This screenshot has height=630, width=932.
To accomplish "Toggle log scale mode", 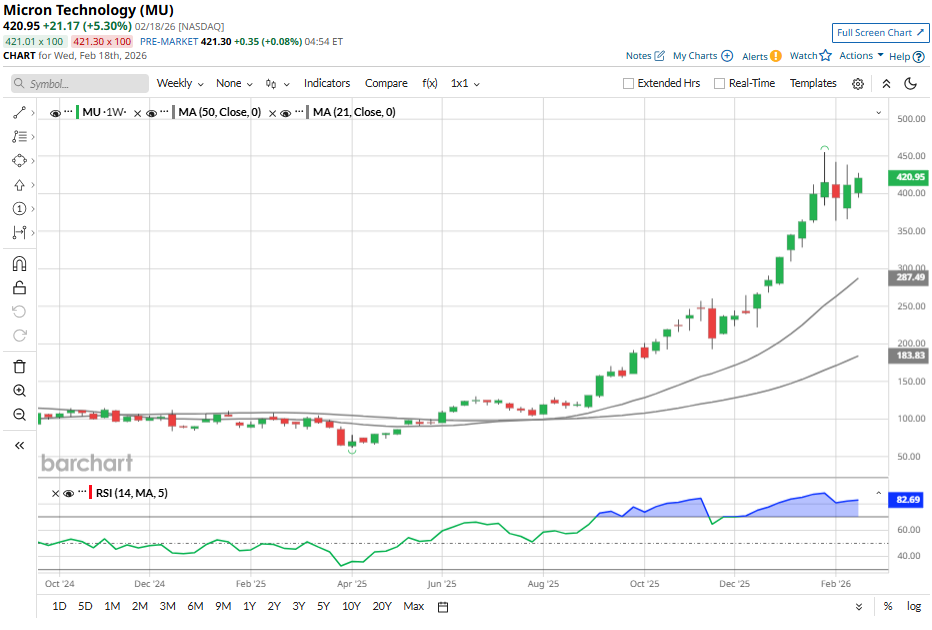I will (914, 606).
